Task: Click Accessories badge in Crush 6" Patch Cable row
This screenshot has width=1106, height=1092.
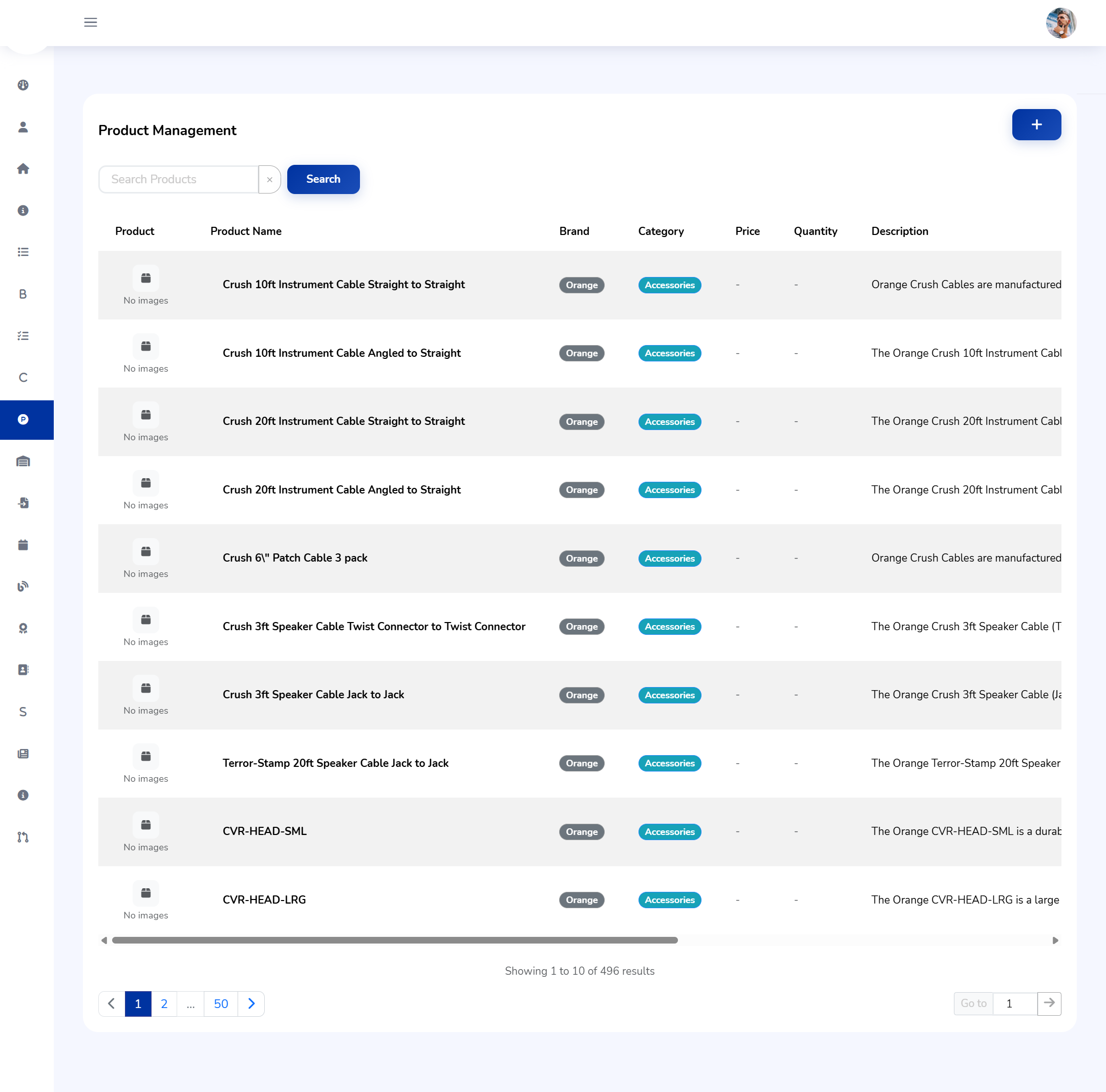Action: [670, 558]
